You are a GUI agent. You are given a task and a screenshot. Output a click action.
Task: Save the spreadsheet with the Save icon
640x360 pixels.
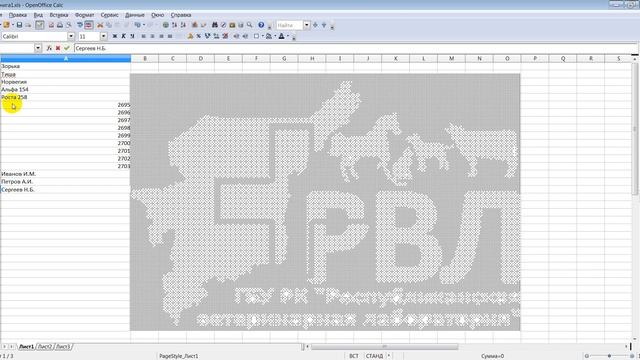[x=19, y=25]
